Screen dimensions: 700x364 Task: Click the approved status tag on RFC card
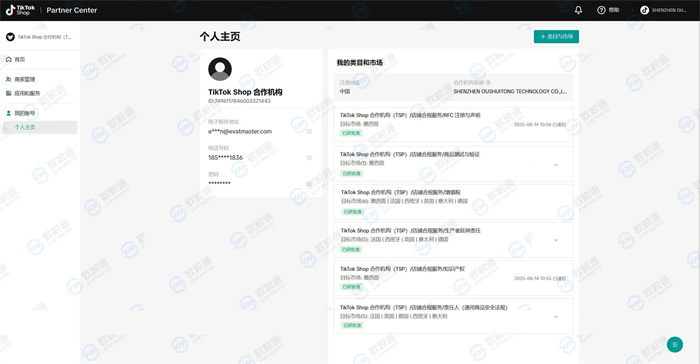click(351, 133)
